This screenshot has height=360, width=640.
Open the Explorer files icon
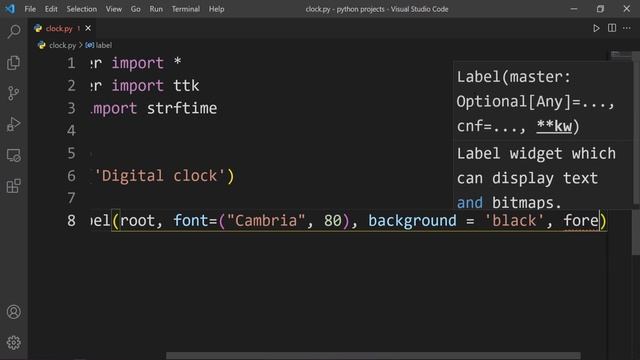13,62
